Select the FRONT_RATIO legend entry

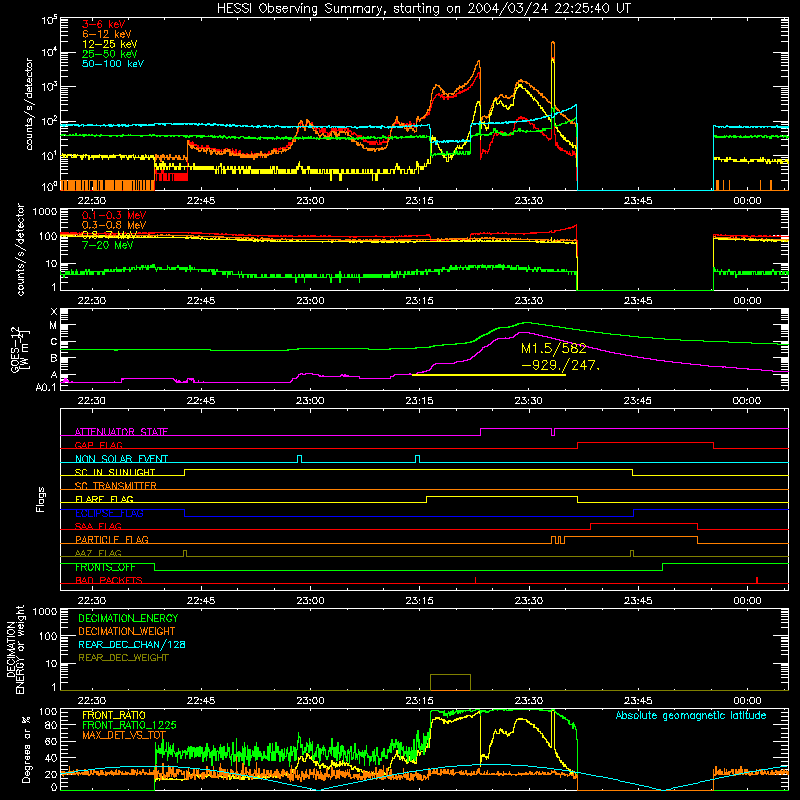pyautogui.click(x=114, y=715)
